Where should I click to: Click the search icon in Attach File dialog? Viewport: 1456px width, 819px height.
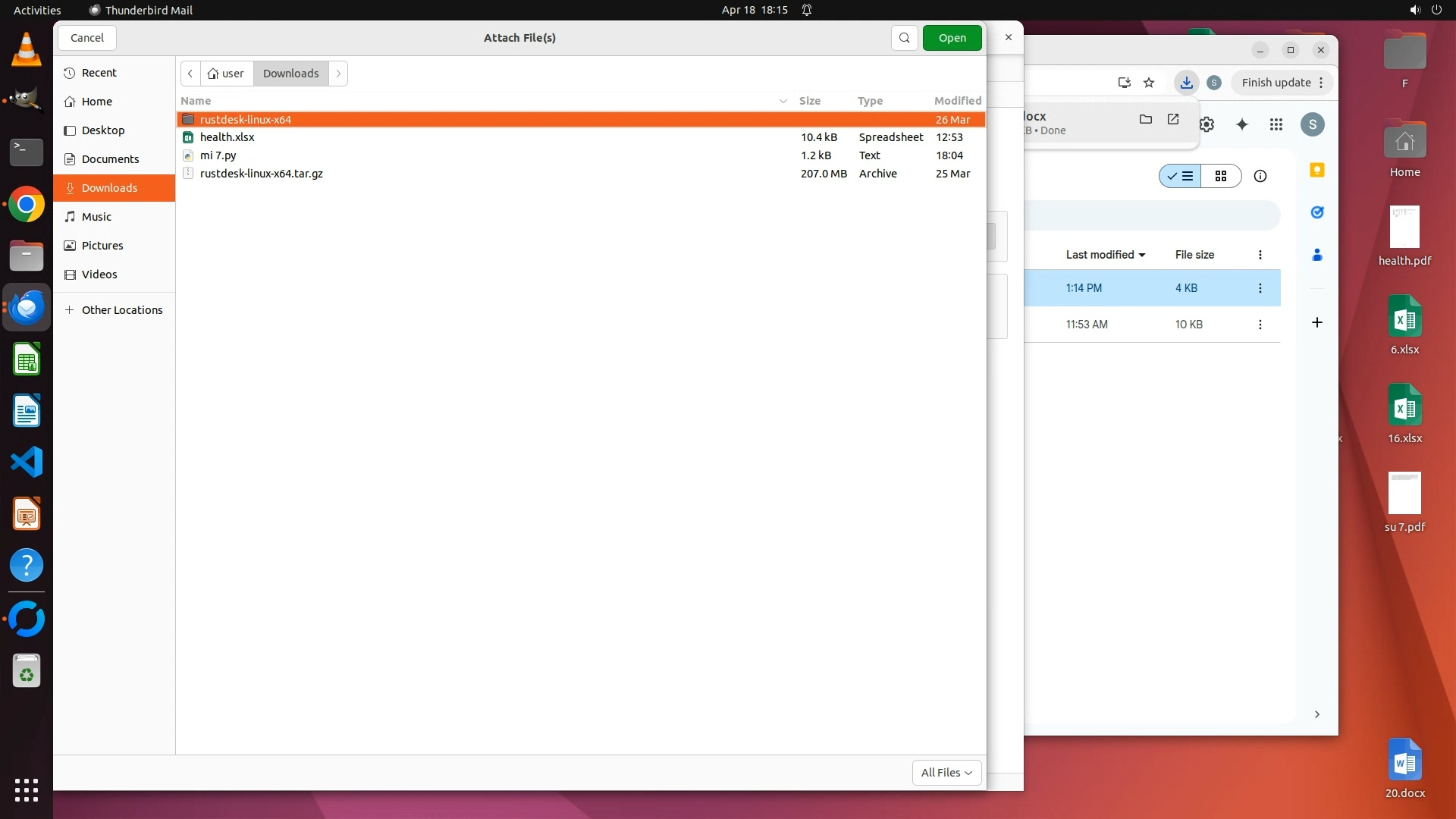904,38
